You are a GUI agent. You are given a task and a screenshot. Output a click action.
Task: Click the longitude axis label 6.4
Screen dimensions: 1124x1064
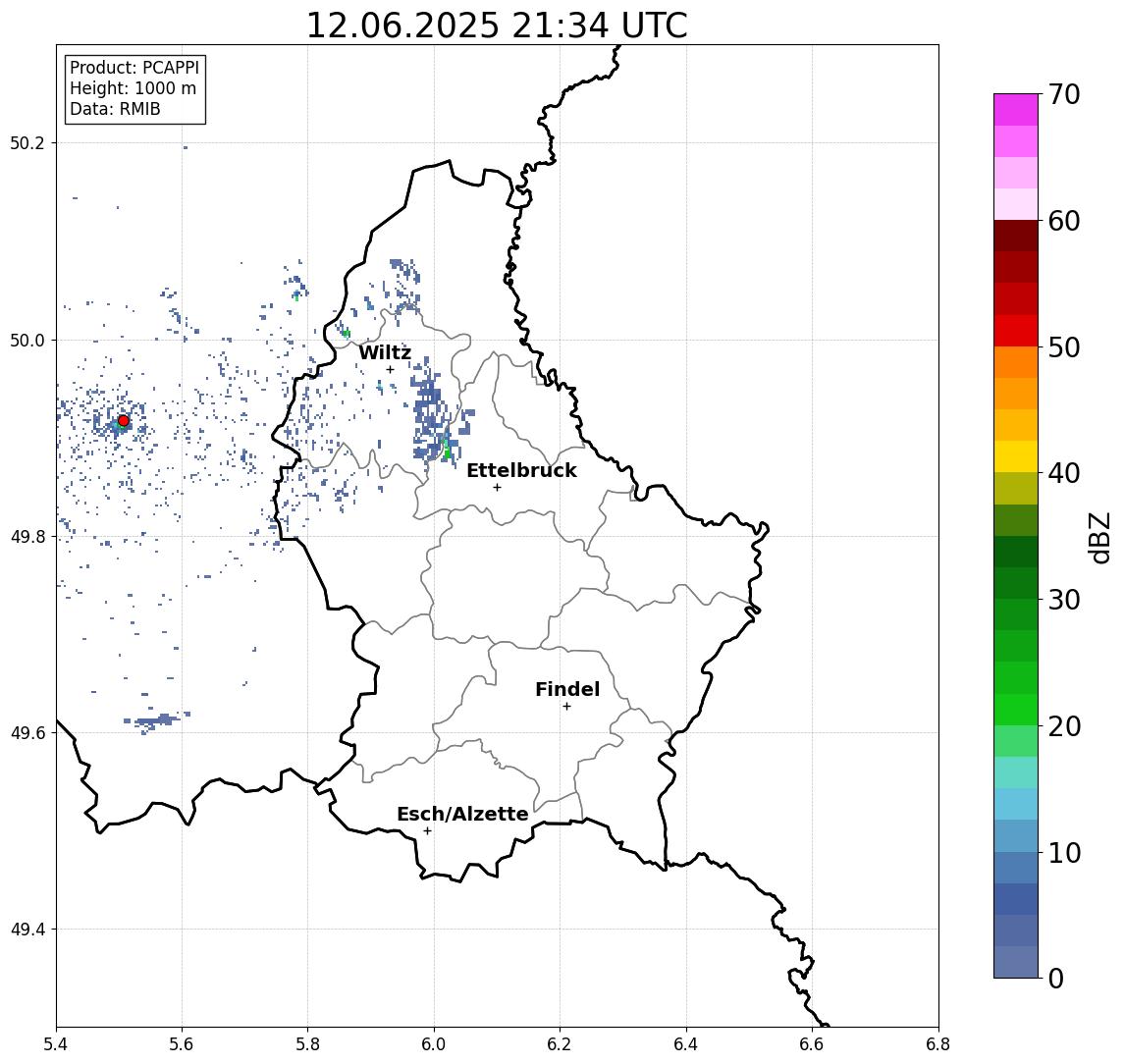click(686, 1044)
